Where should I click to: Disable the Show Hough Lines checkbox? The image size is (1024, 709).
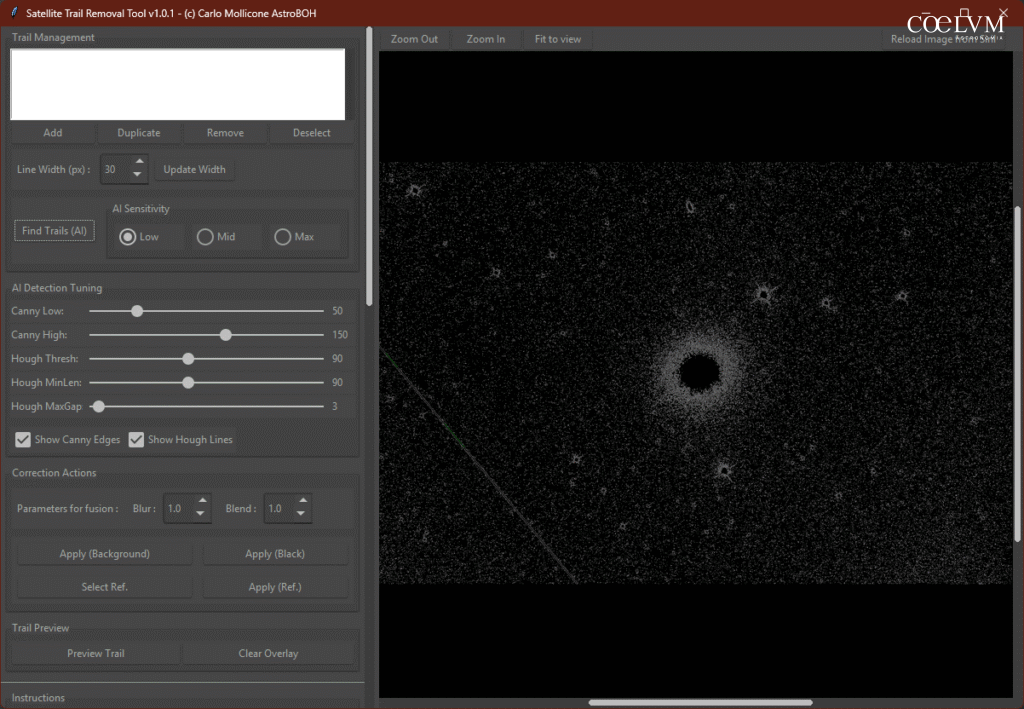click(x=137, y=440)
